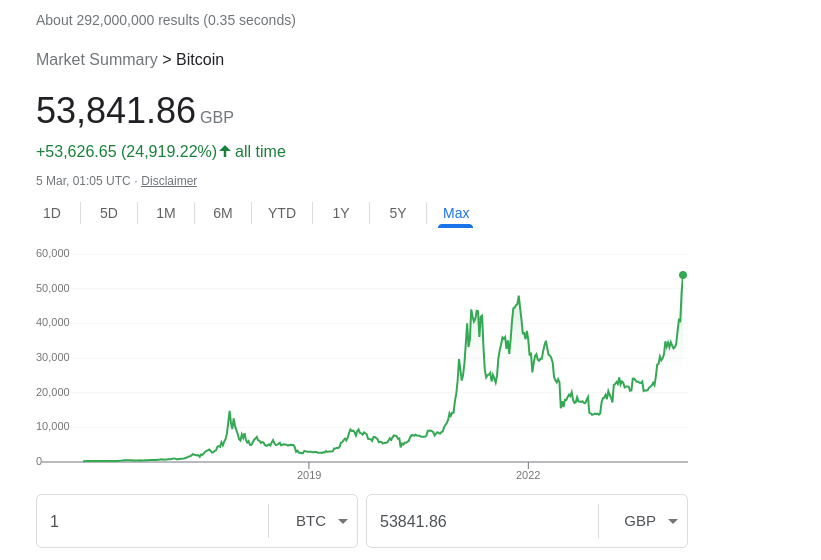This screenshot has width=821, height=560.
Task: Show the 1M price chart
Action: 166,214
